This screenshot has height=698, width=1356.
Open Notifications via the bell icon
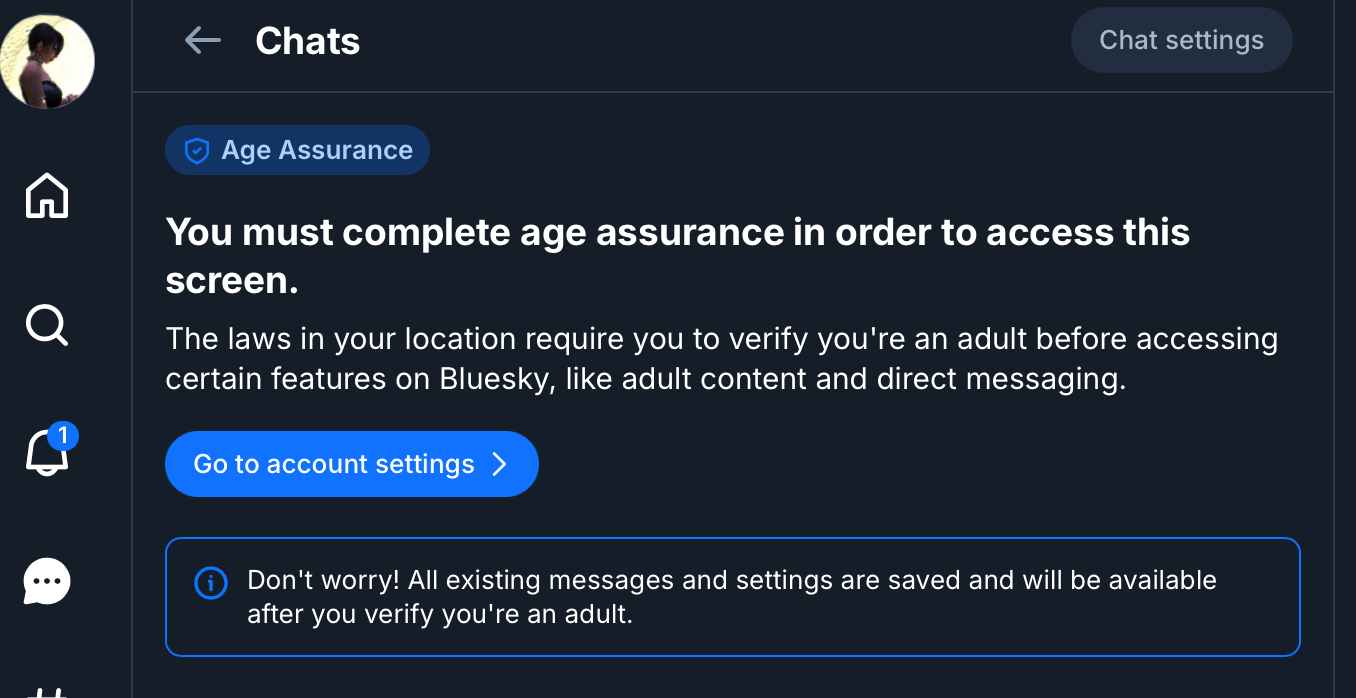coord(45,455)
